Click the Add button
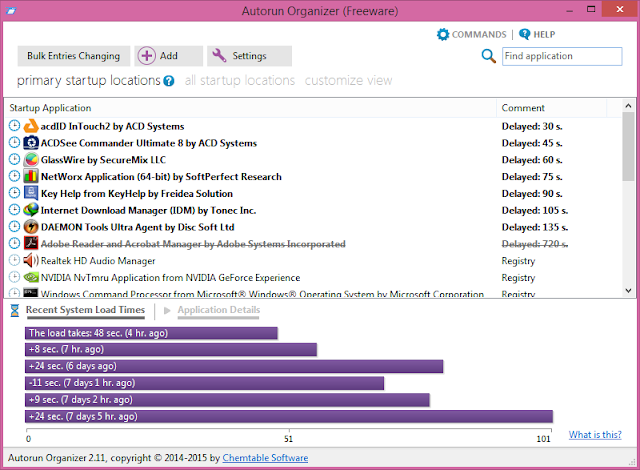640x470 pixels. point(169,56)
